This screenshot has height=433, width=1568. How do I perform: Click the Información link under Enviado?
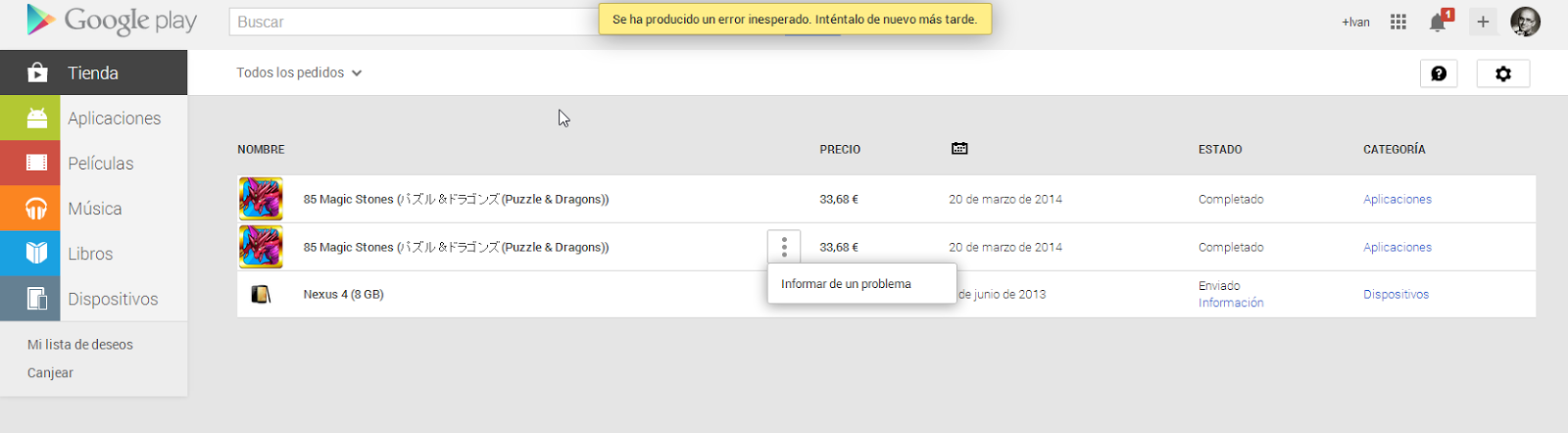pos(1231,303)
